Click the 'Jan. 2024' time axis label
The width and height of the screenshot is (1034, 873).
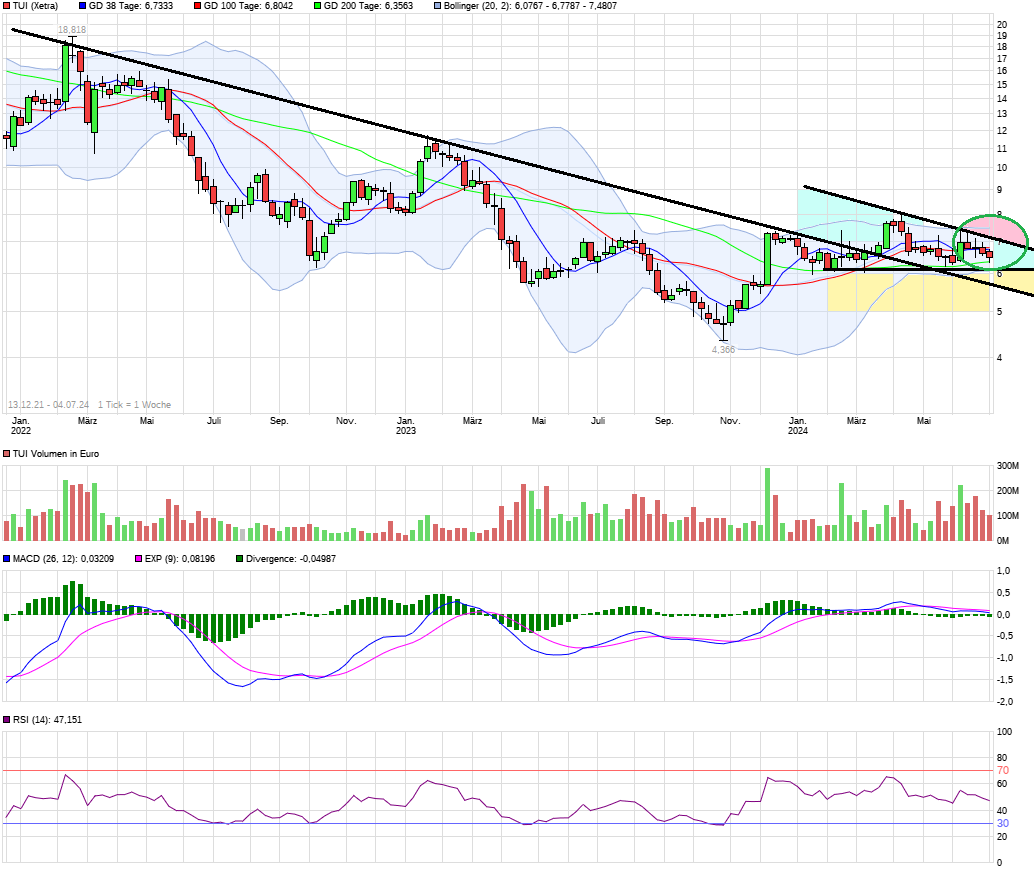[x=798, y=426]
